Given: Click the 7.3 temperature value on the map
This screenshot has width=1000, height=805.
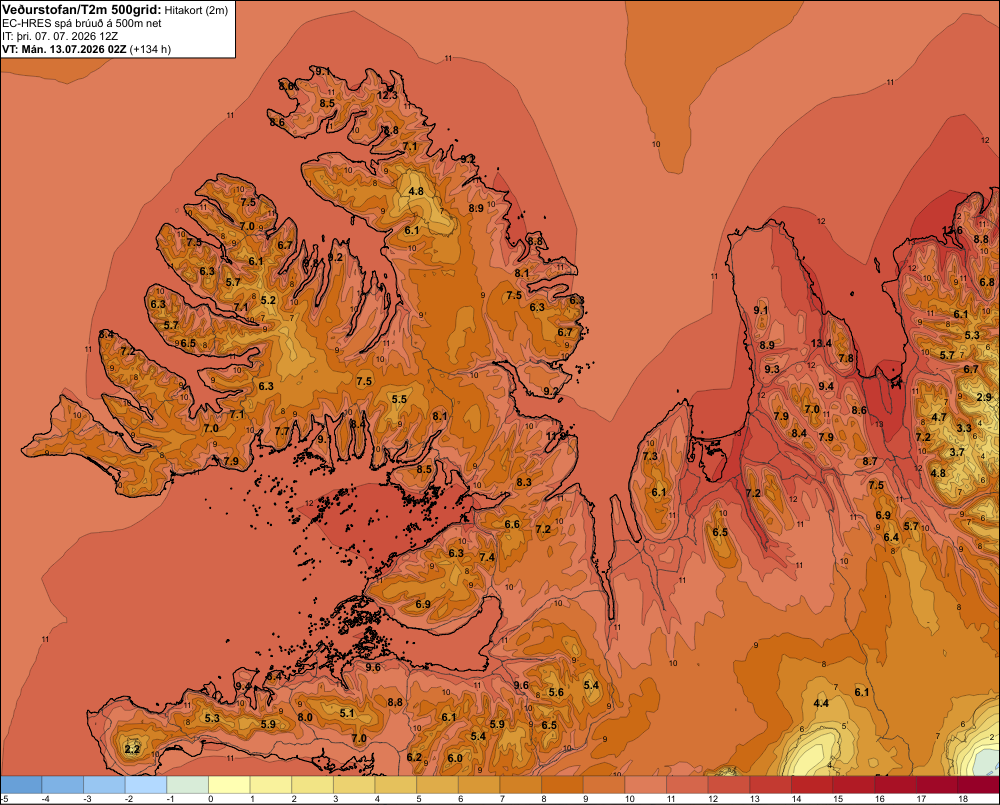Looking at the screenshot, I should coord(650,456).
